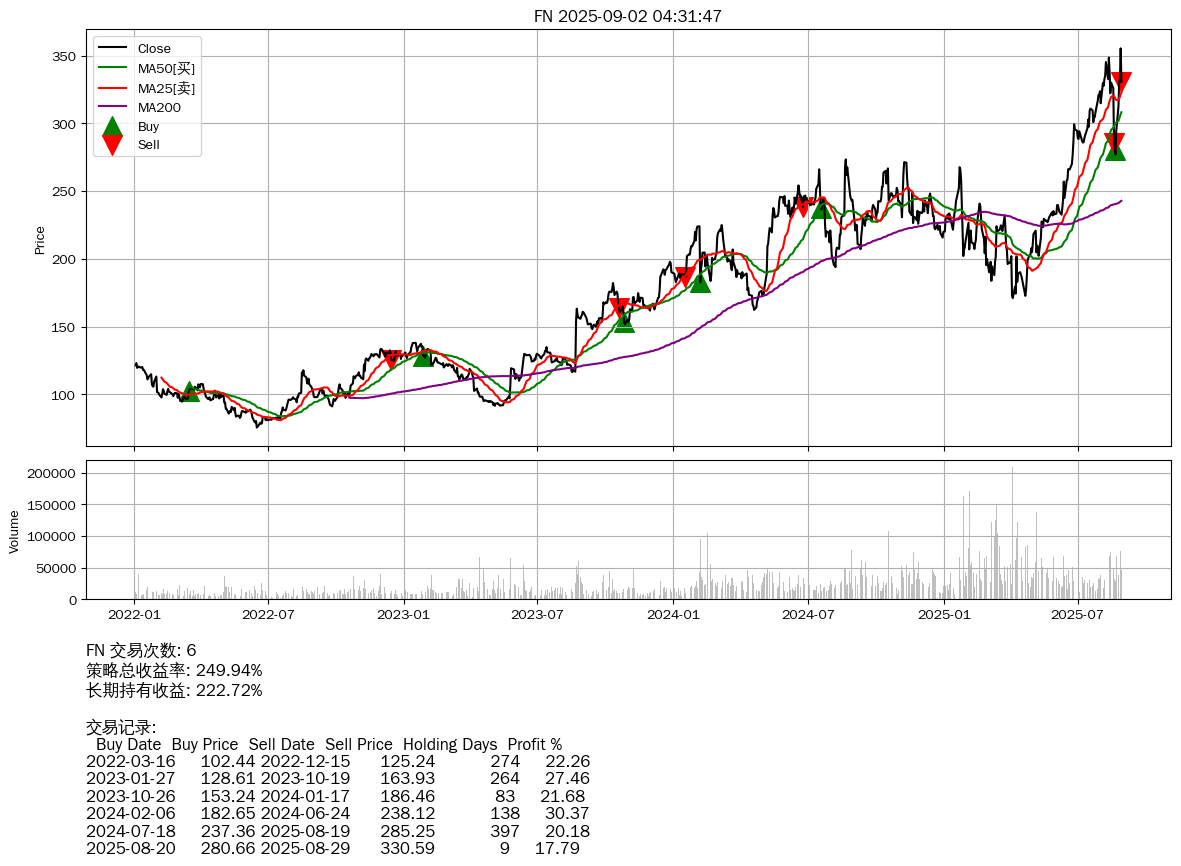Click the March 2022 green buy marker
This screenshot has width=1181, height=866.
coord(190,392)
